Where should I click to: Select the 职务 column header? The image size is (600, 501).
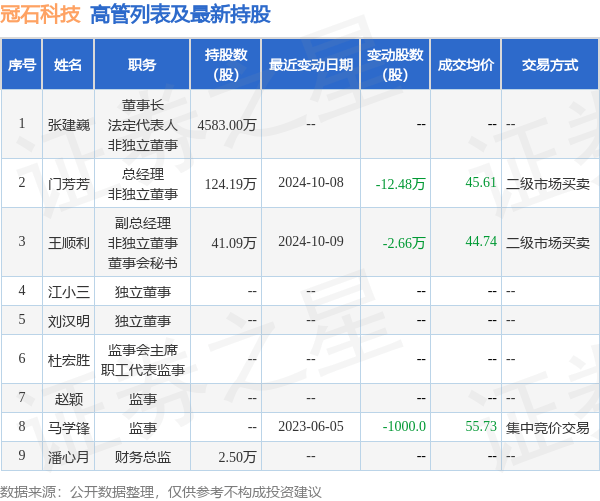point(142,64)
